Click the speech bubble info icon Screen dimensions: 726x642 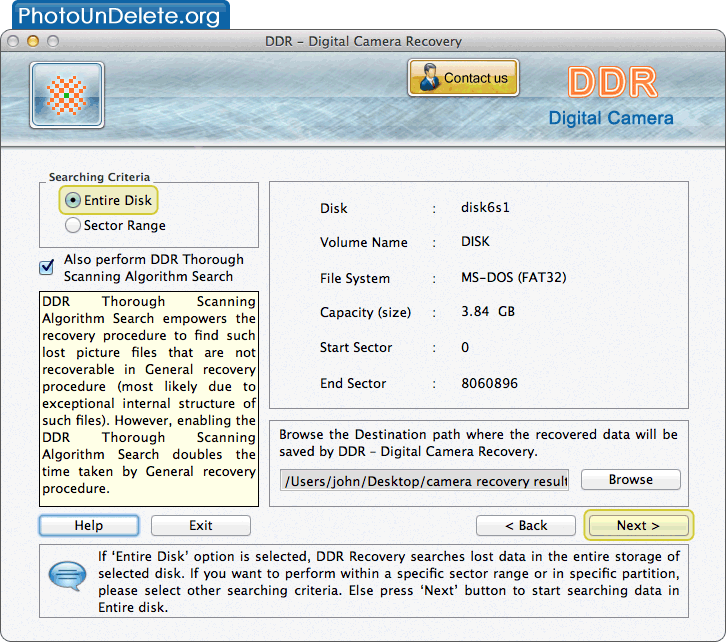click(68, 576)
